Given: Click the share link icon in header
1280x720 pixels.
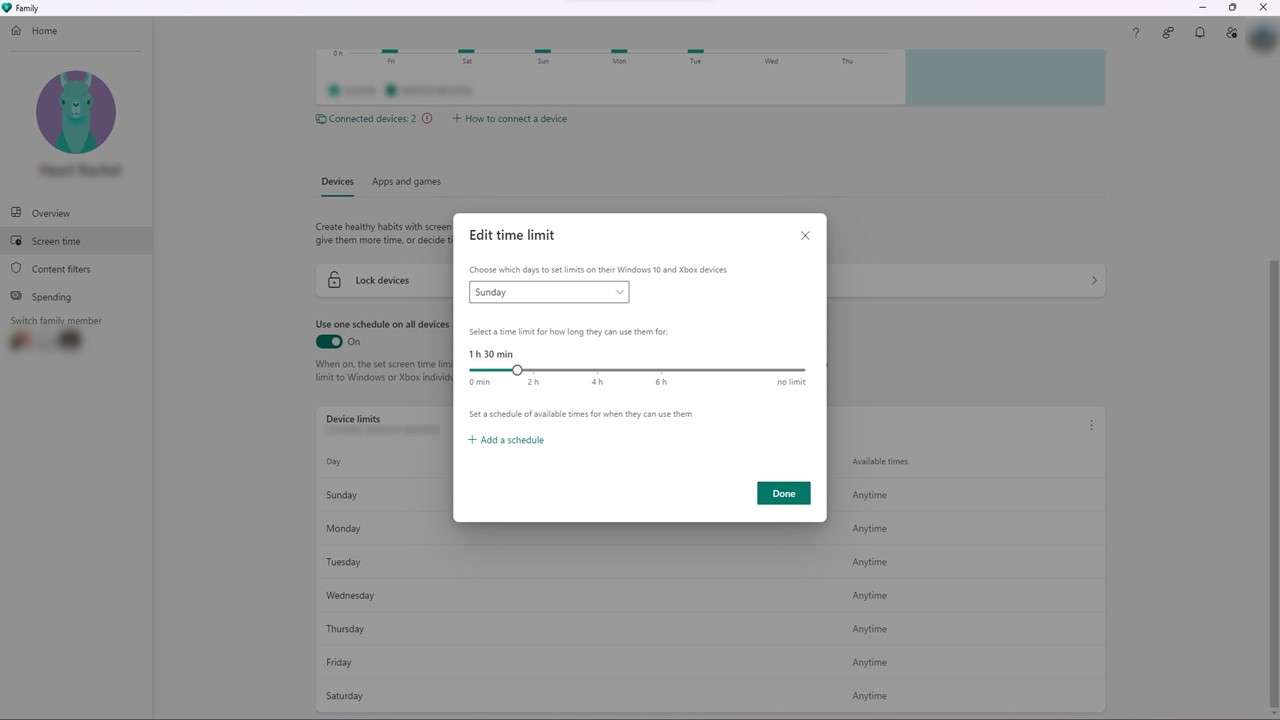Looking at the screenshot, I should click(1167, 33).
